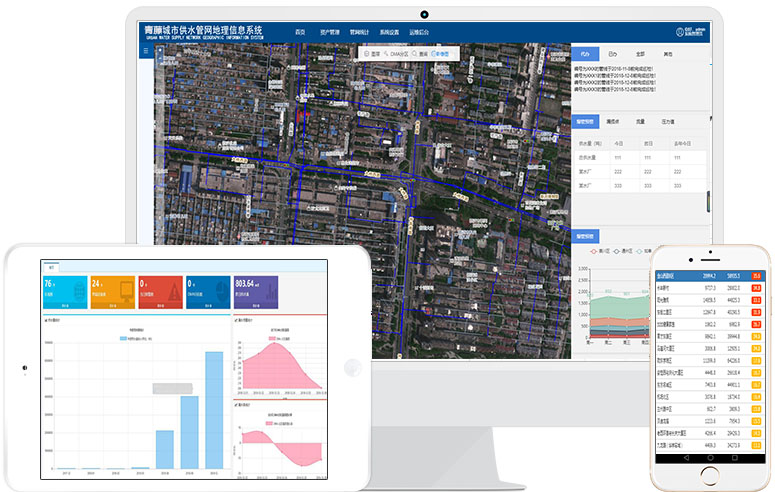The height and width of the screenshot is (492, 775).
Task: Click the DMA分区 button on map toolbar
Action: tap(396, 54)
